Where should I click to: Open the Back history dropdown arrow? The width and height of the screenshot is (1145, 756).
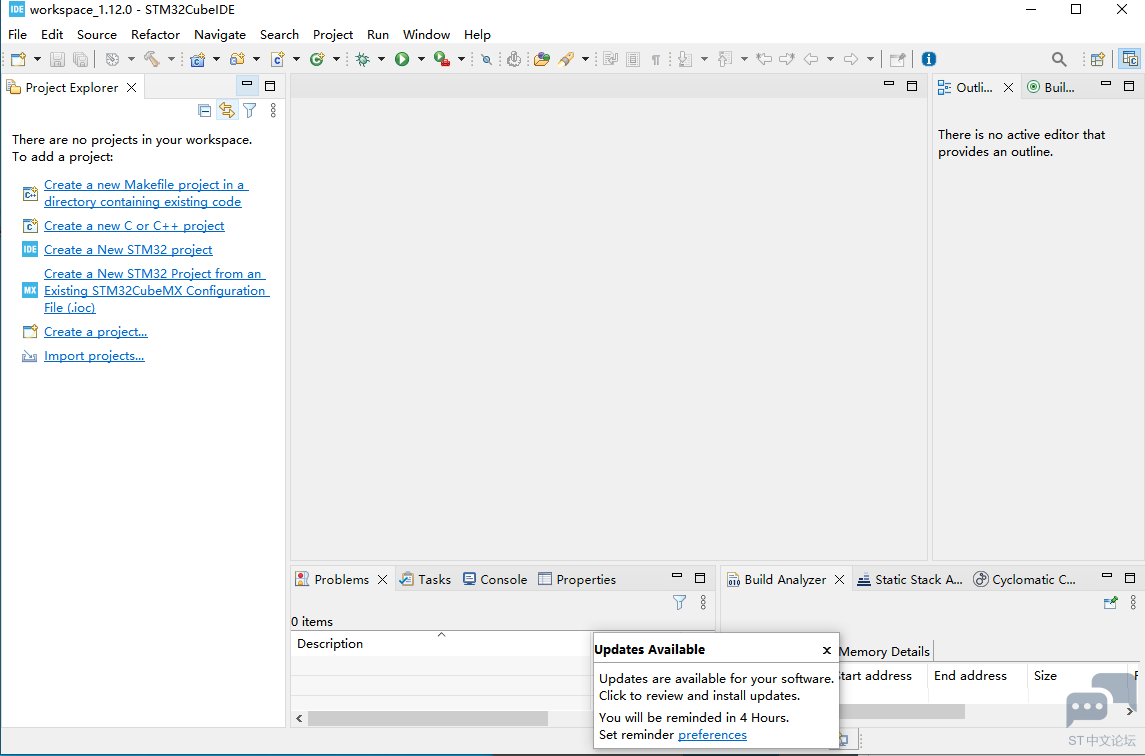(830, 59)
